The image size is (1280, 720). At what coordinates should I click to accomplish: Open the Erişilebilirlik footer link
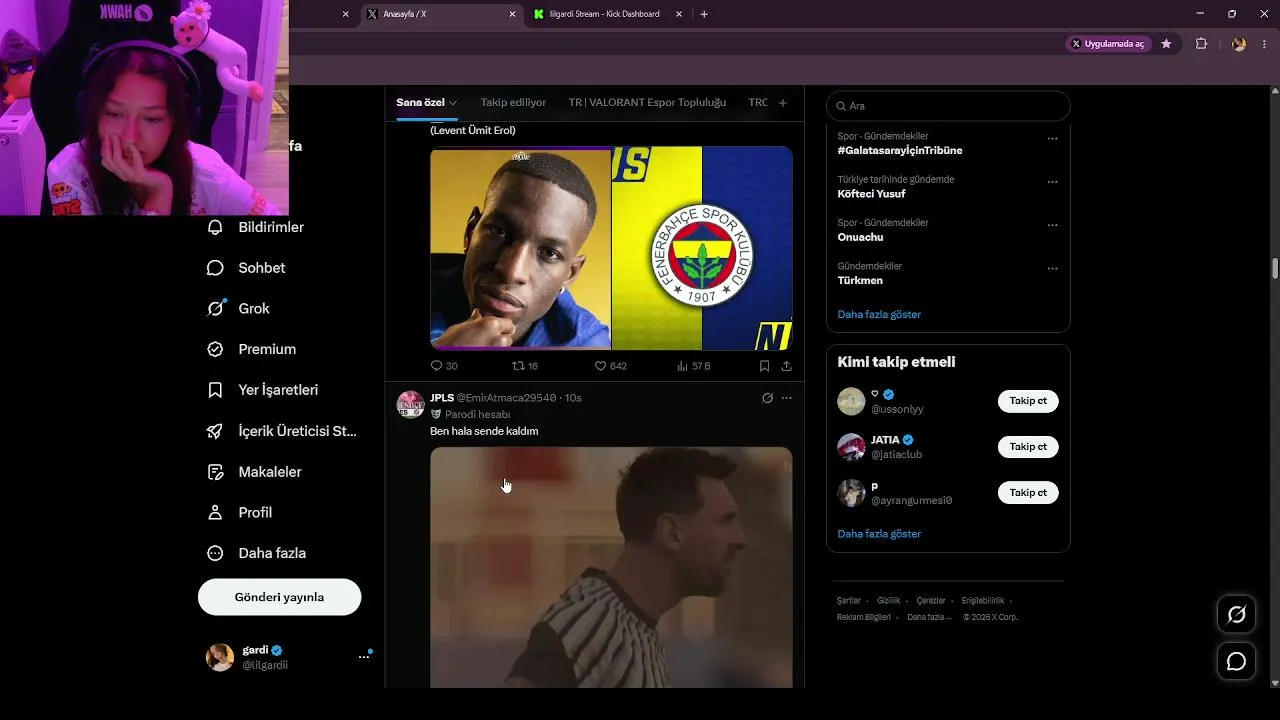983,601
